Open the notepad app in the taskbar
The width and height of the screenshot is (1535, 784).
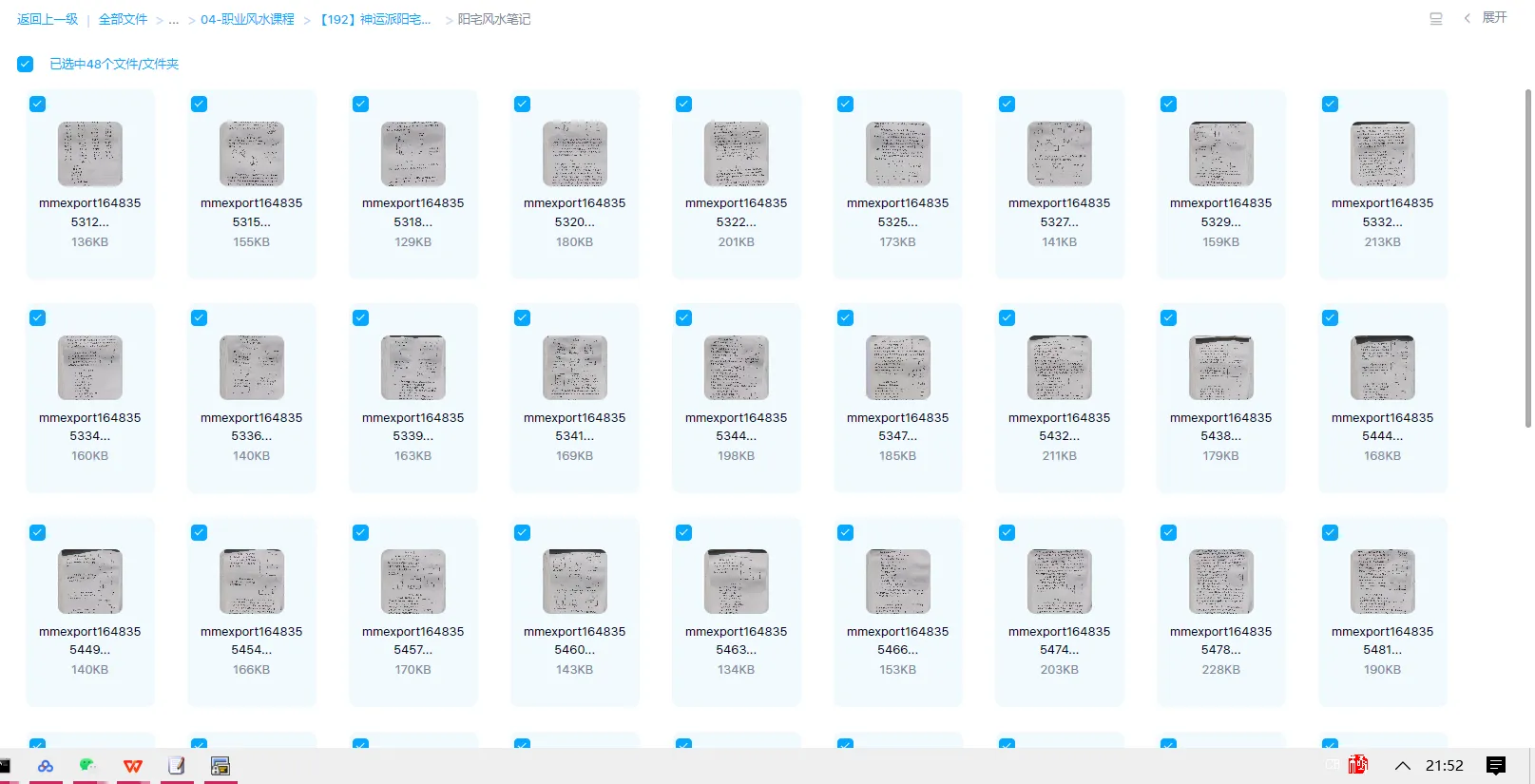coord(176,766)
